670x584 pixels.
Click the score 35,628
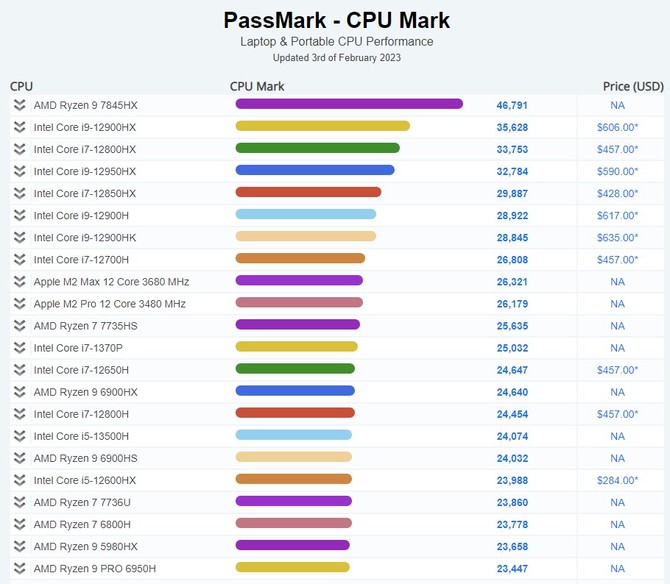(x=512, y=127)
